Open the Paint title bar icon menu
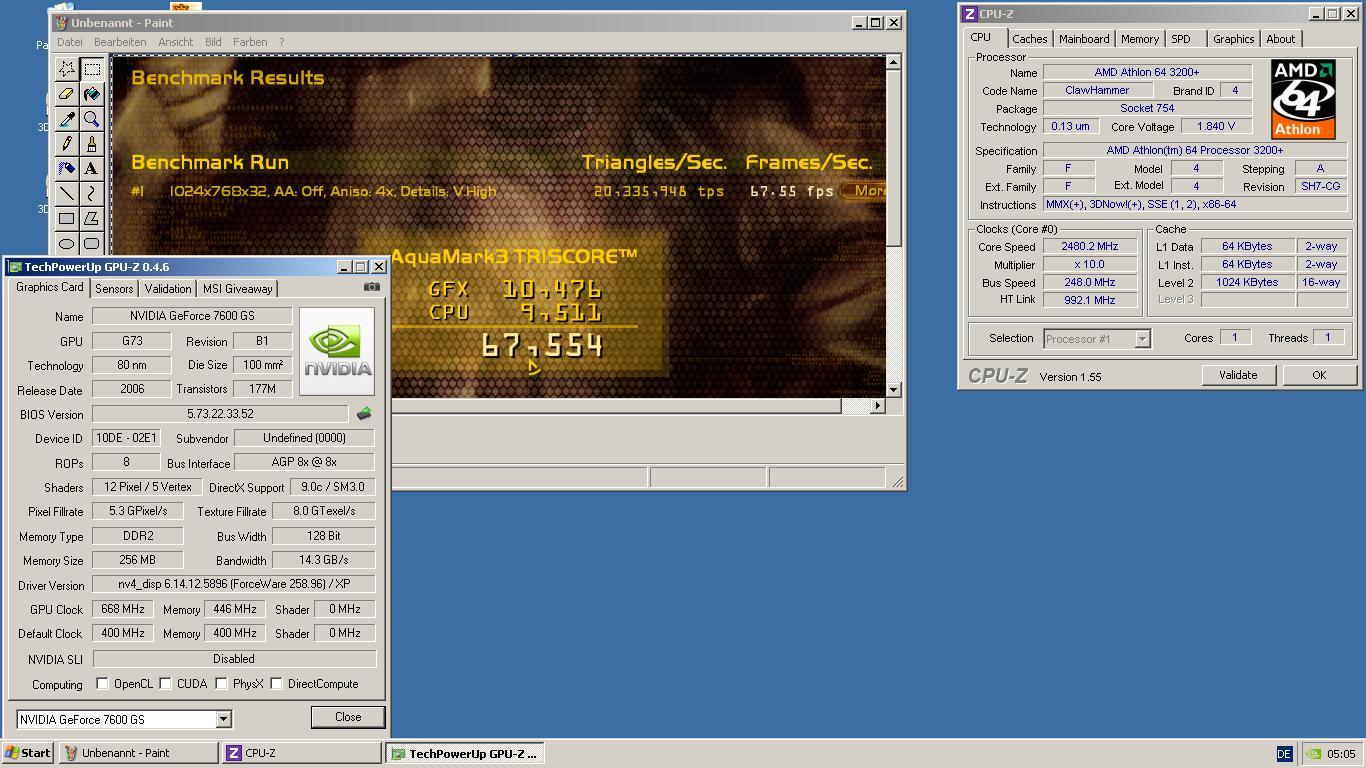 coord(61,22)
